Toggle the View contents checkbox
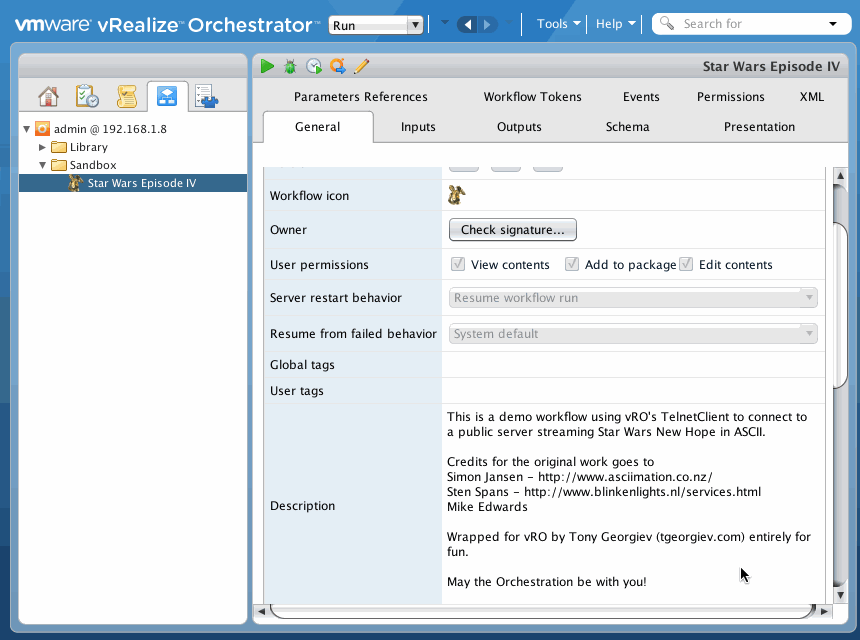Image resolution: width=860 pixels, height=640 pixels. [x=458, y=265]
